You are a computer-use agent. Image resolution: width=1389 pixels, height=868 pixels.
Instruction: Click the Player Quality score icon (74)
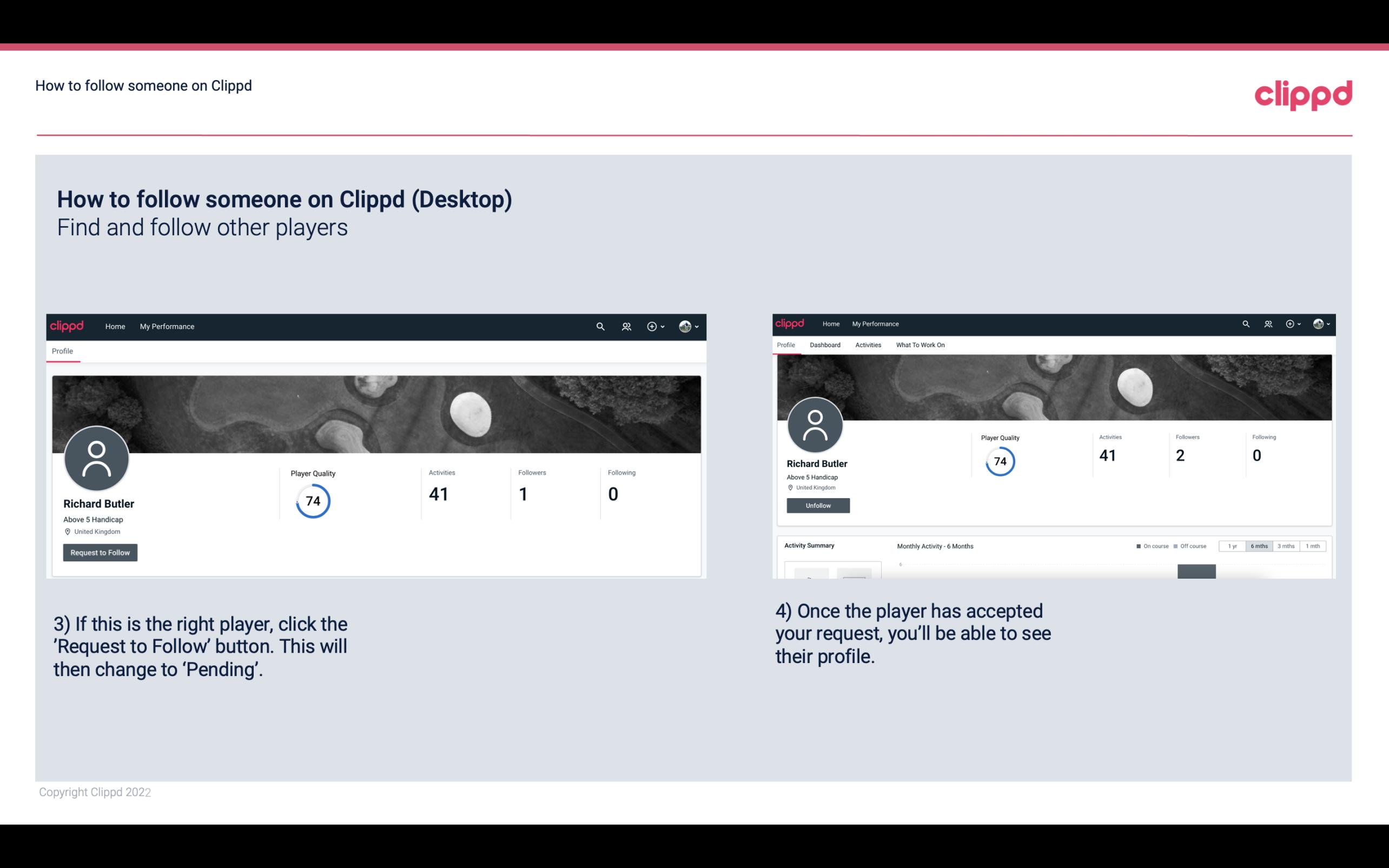[312, 500]
